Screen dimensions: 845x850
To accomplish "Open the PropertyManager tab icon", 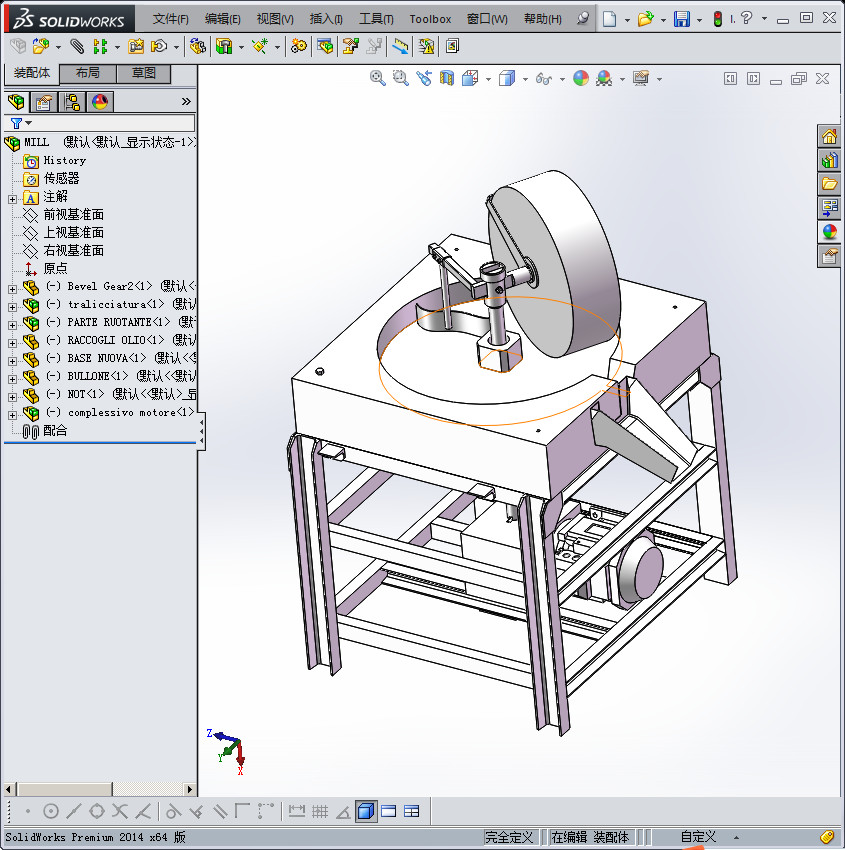I will [44, 101].
